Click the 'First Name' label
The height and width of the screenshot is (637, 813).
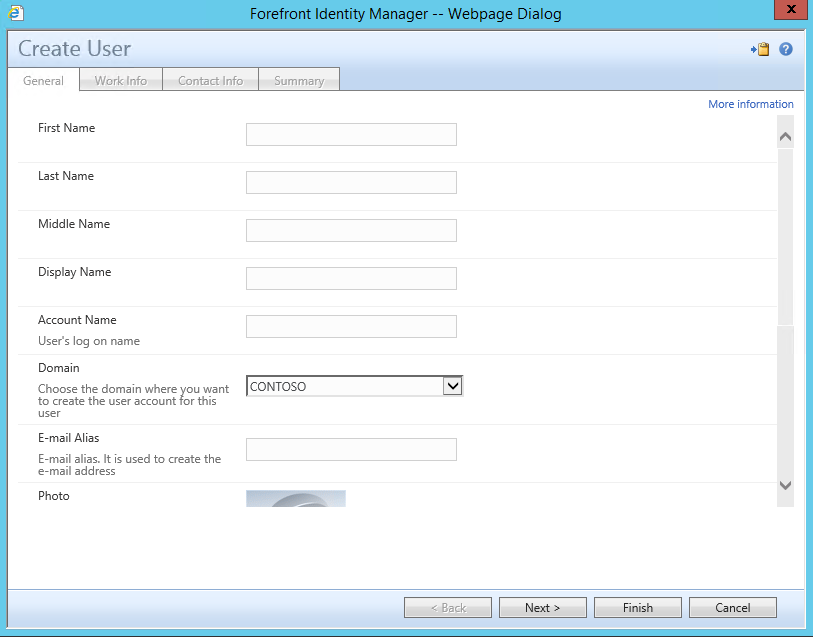click(66, 128)
